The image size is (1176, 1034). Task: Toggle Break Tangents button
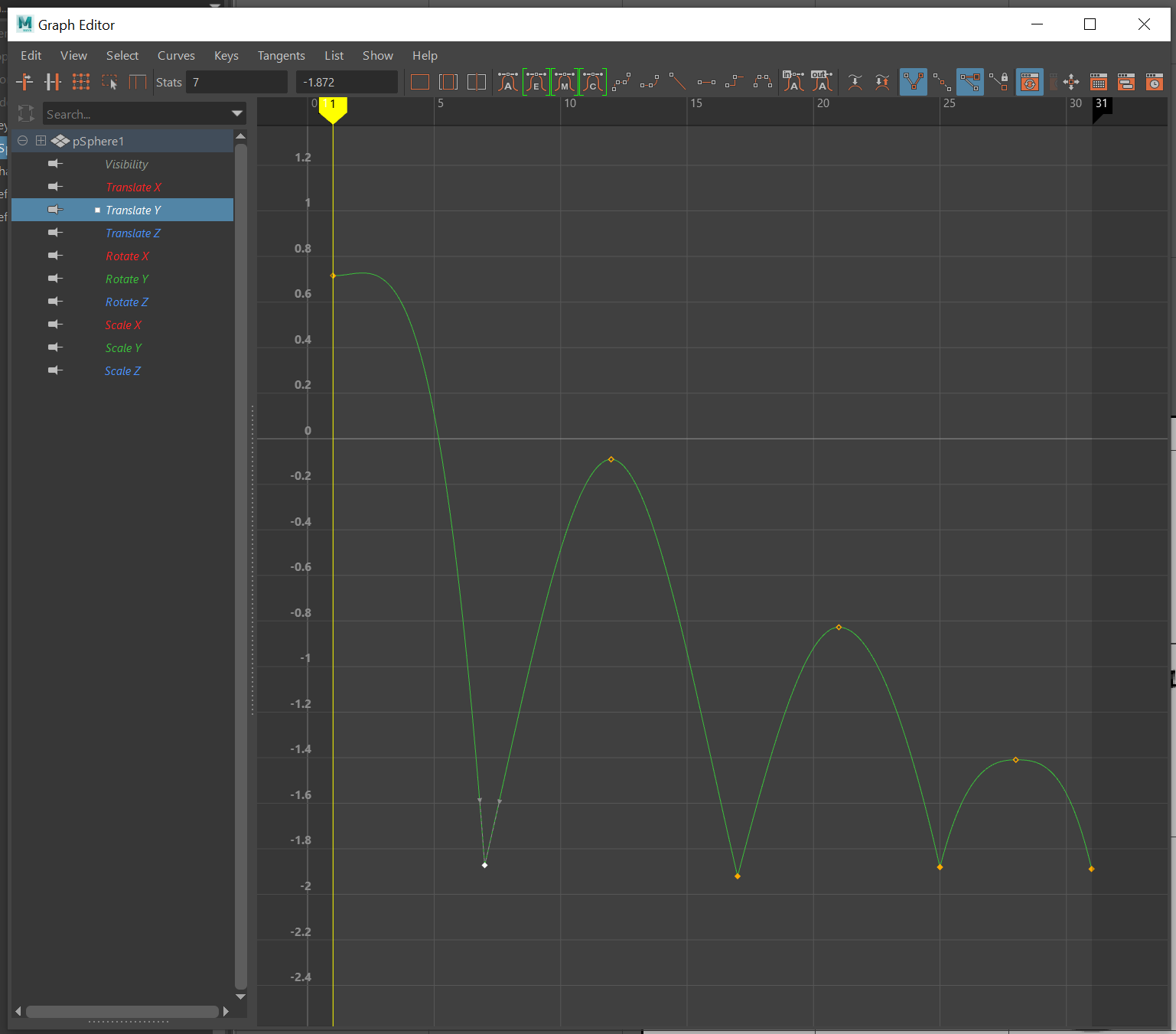pos(914,82)
